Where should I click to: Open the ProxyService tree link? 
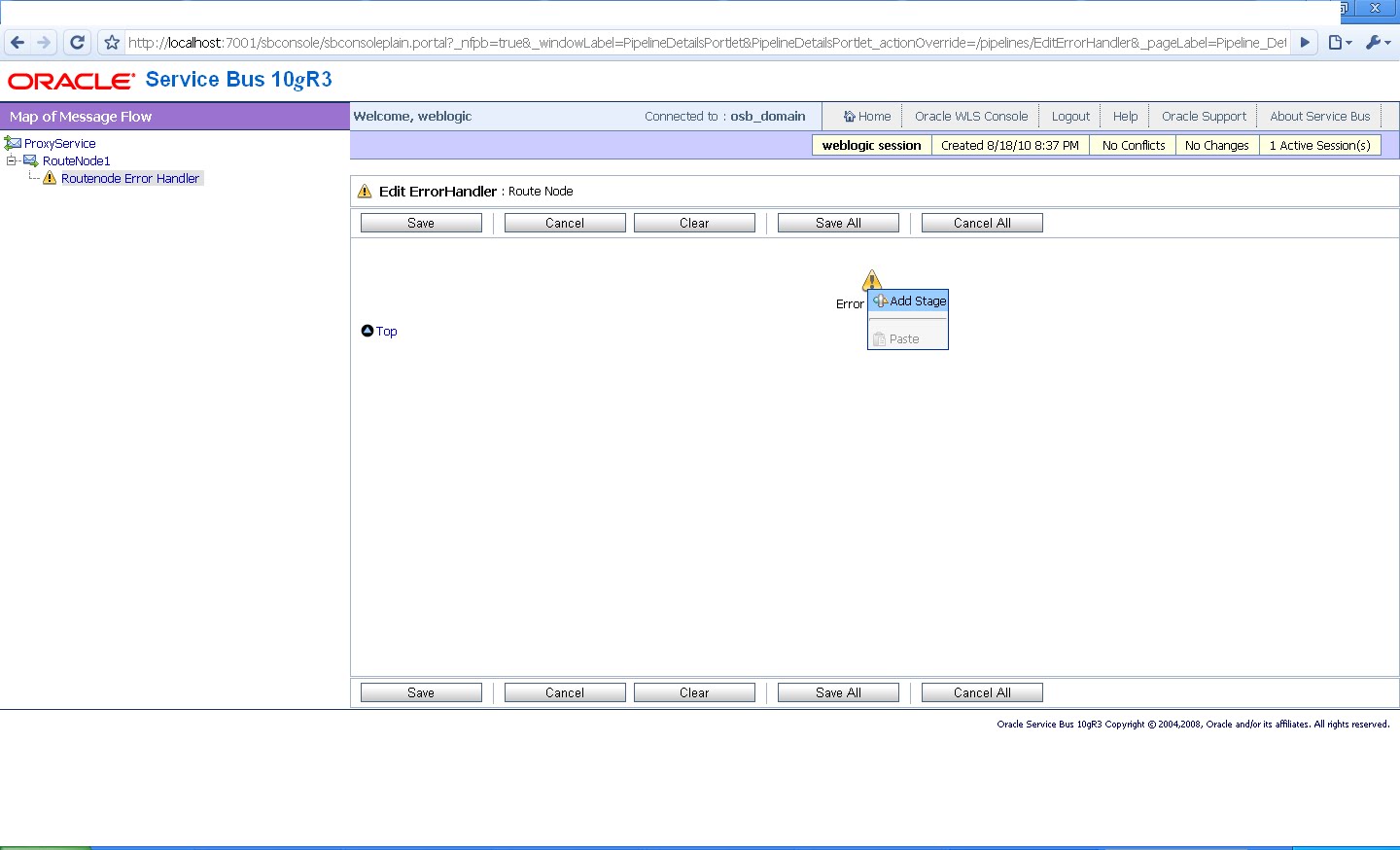(60, 143)
